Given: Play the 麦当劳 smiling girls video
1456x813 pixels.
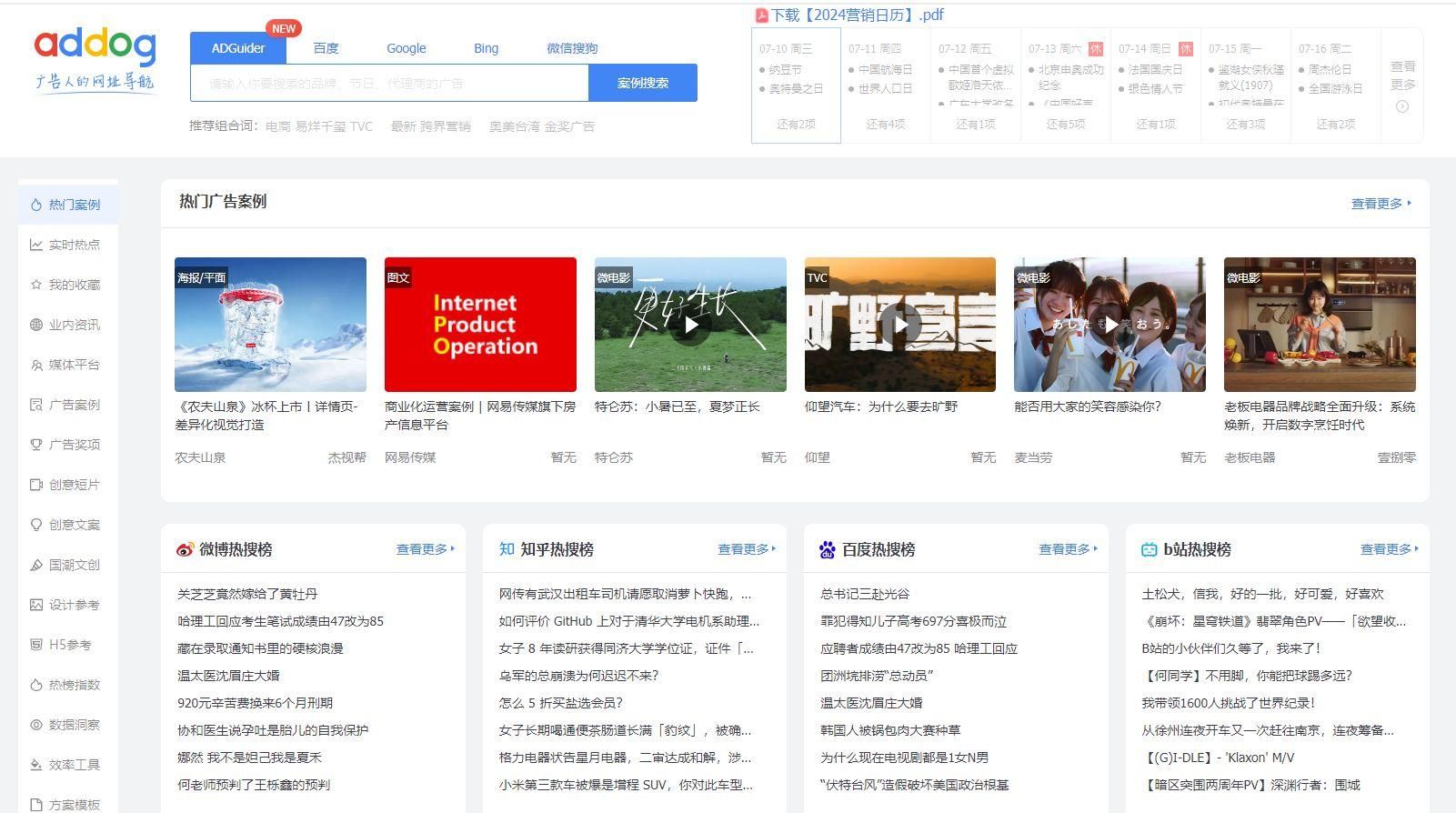Looking at the screenshot, I should (x=1110, y=325).
